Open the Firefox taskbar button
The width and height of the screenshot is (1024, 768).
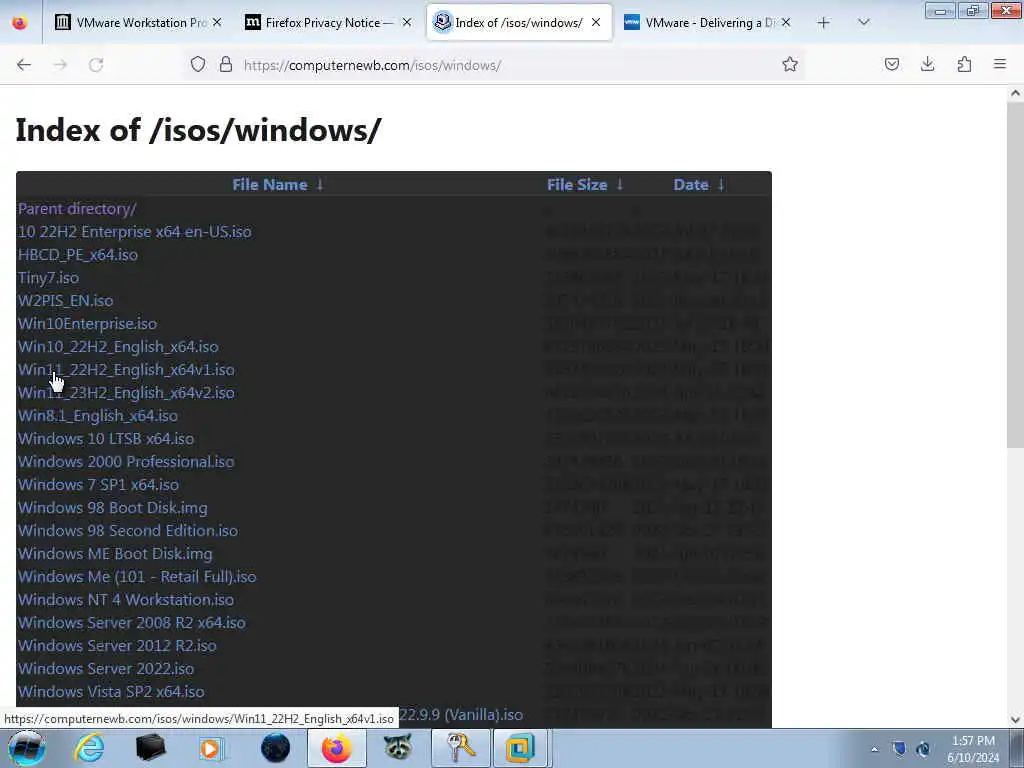click(336, 748)
